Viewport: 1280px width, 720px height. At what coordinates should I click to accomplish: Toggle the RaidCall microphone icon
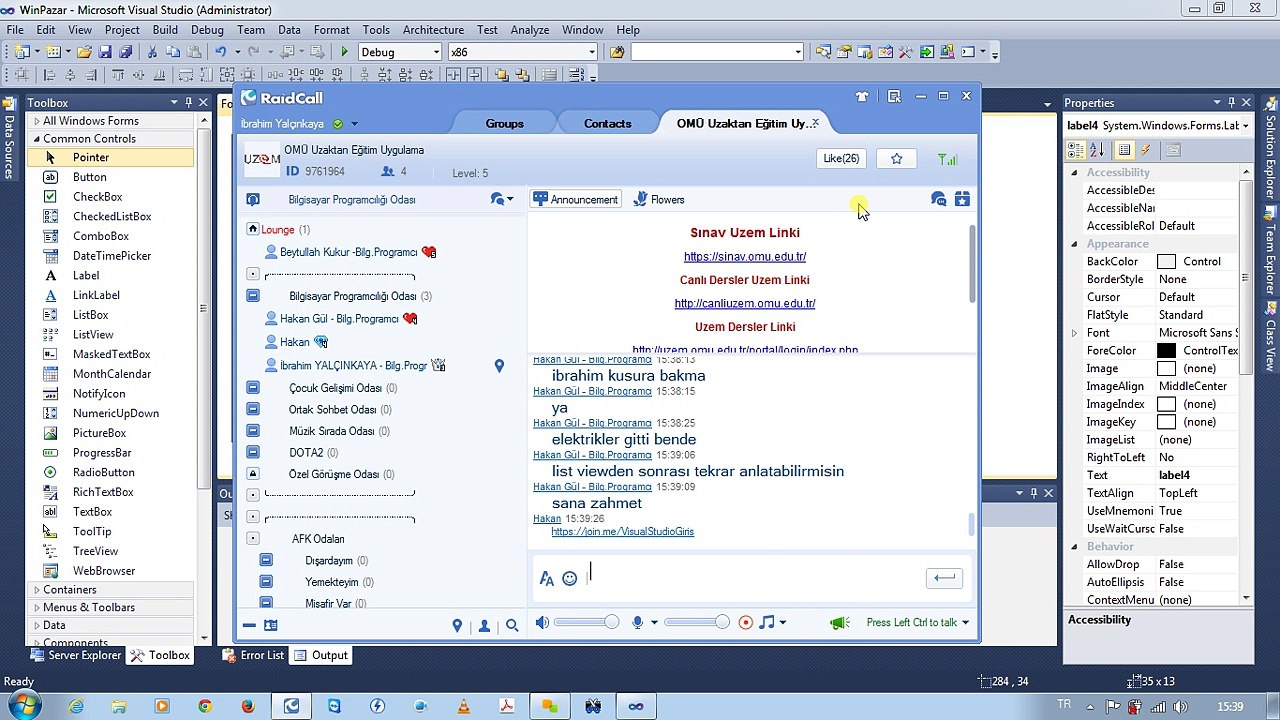[637, 622]
